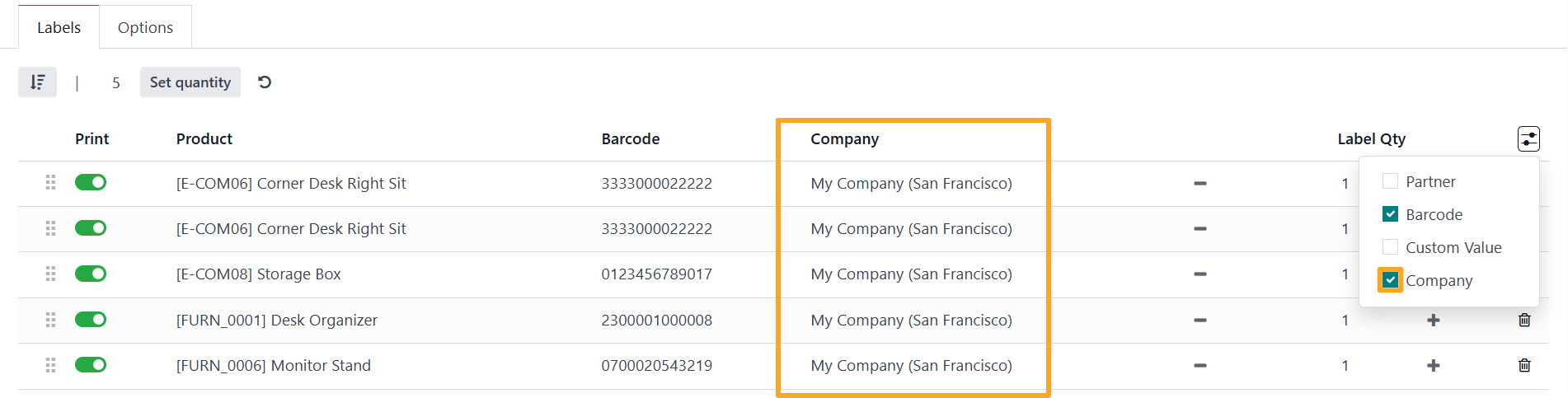This screenshot has width=1568, height=398.
Task: Click the Company column header
Action: (x=845, y=138)
